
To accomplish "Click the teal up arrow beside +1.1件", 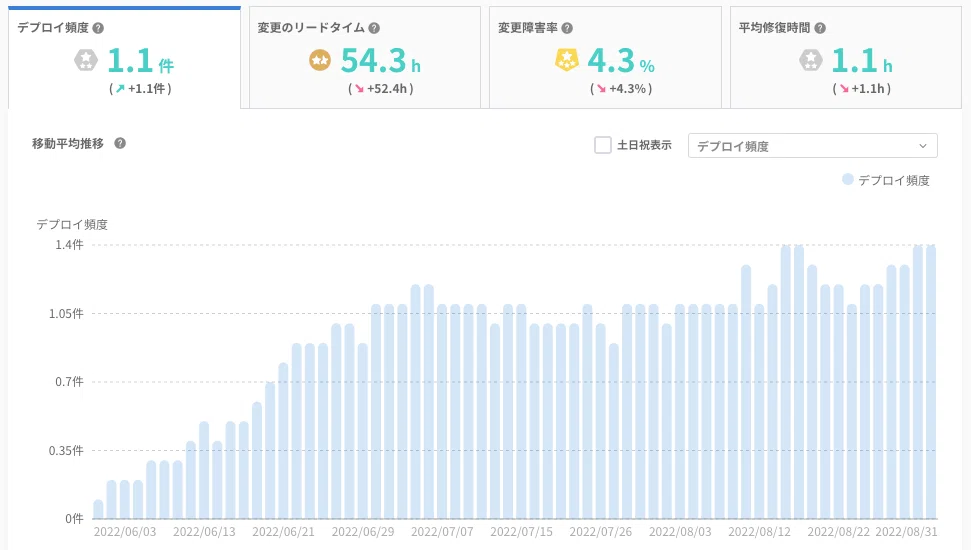I will coord(120,89).
